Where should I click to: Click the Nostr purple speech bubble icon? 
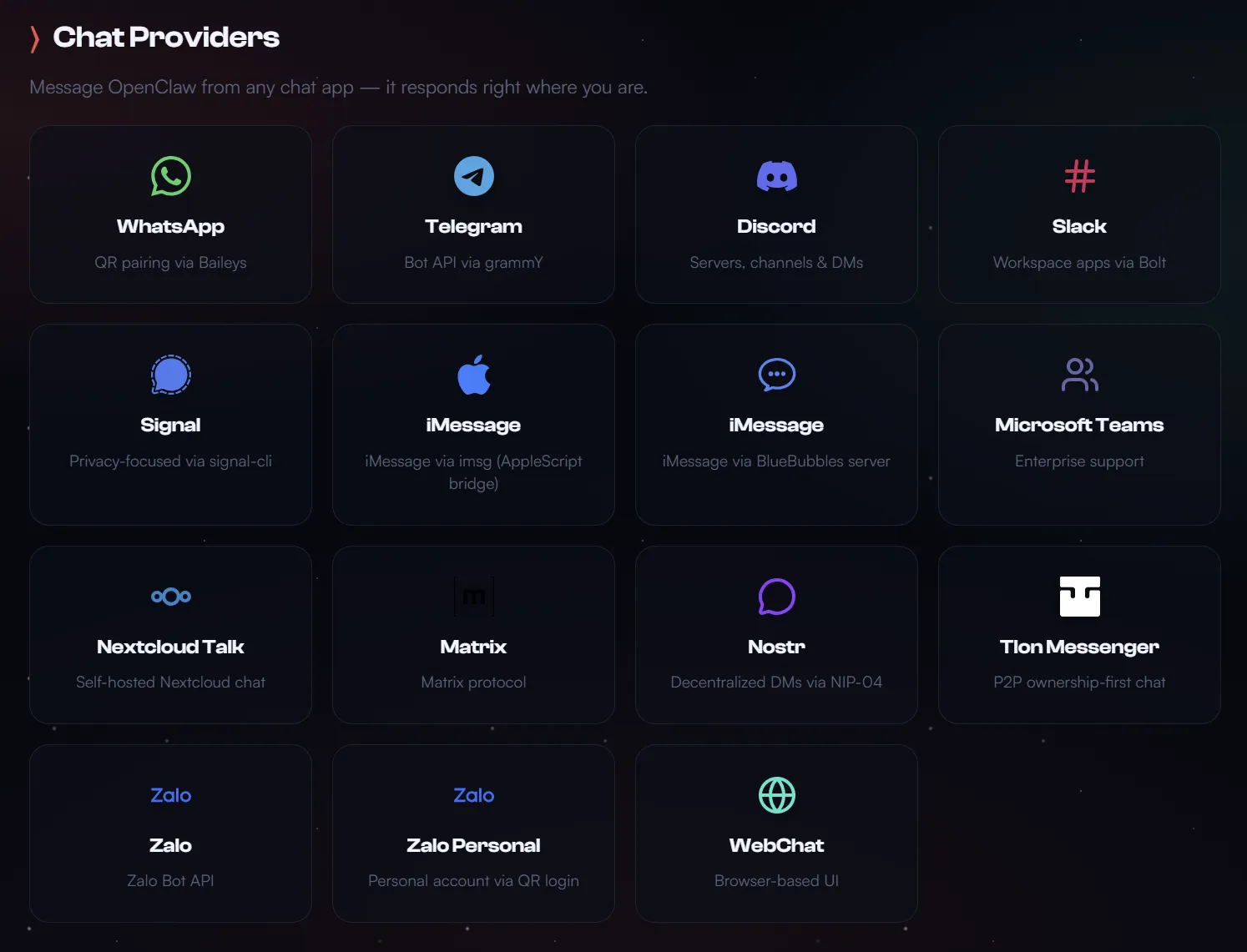tap(776, 596)
